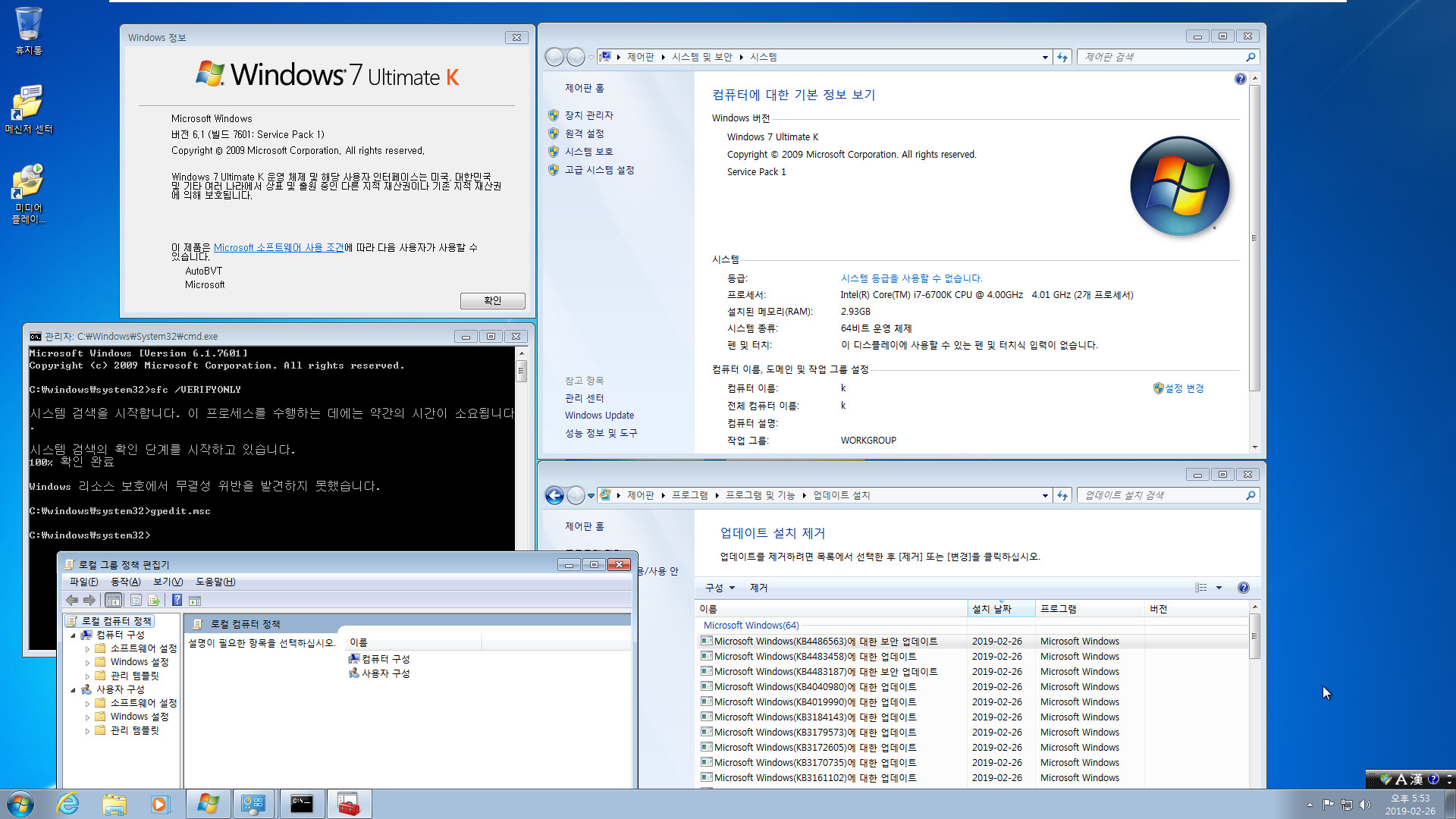Click the back arrow in gpedit toolbar
The height and width of the screenshot is (819, 1456).
coord(72,601)
